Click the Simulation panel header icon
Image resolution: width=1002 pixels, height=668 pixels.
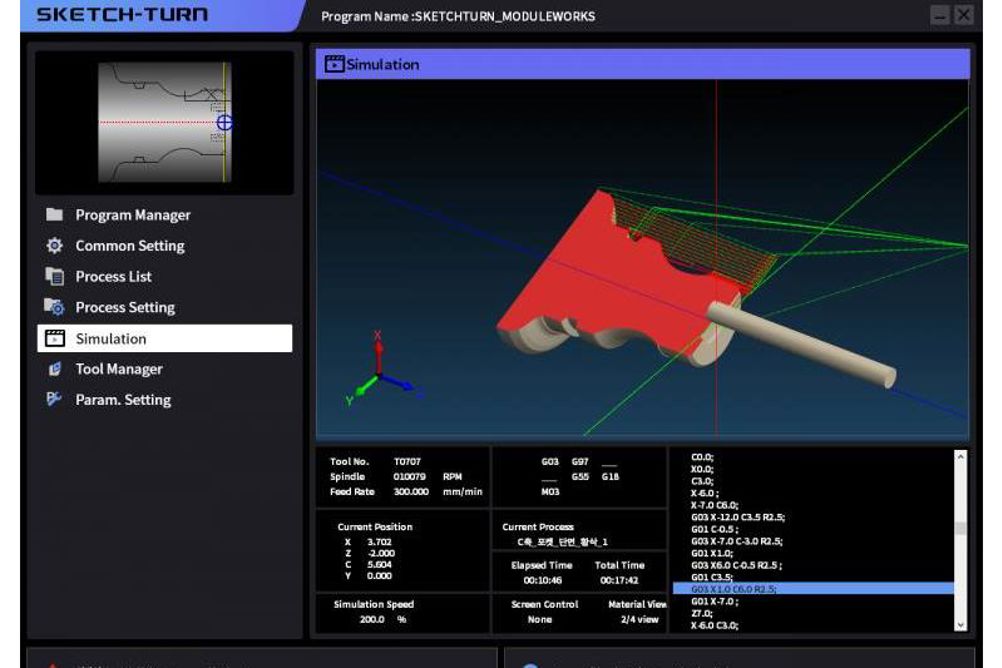click(x=334, y=64)
